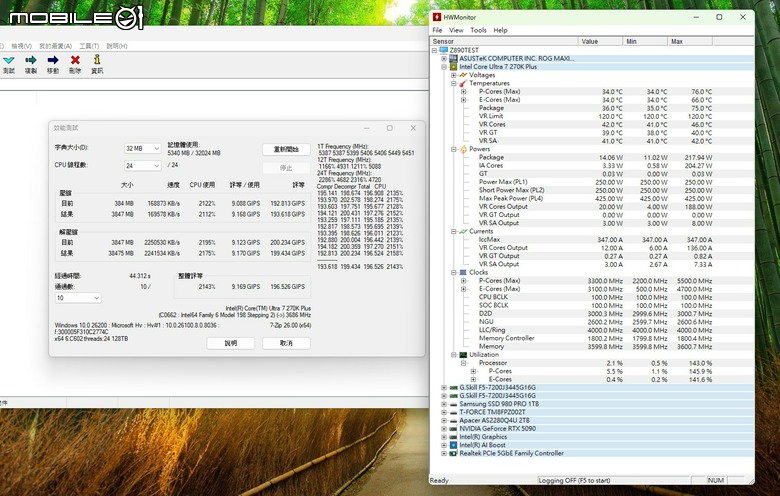Collapse the Temperatures node

coord(454,83)
